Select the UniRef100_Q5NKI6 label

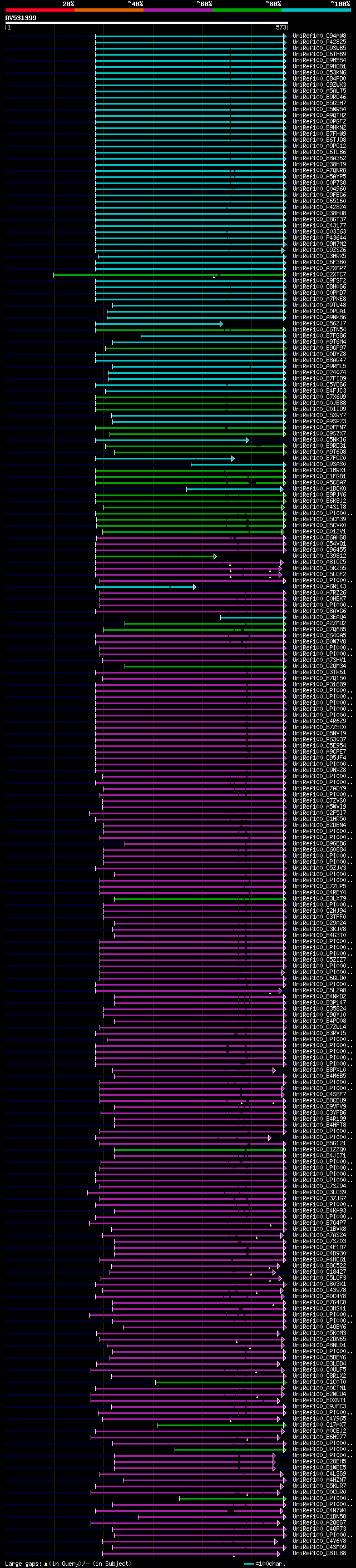click(x=319, y=439)
